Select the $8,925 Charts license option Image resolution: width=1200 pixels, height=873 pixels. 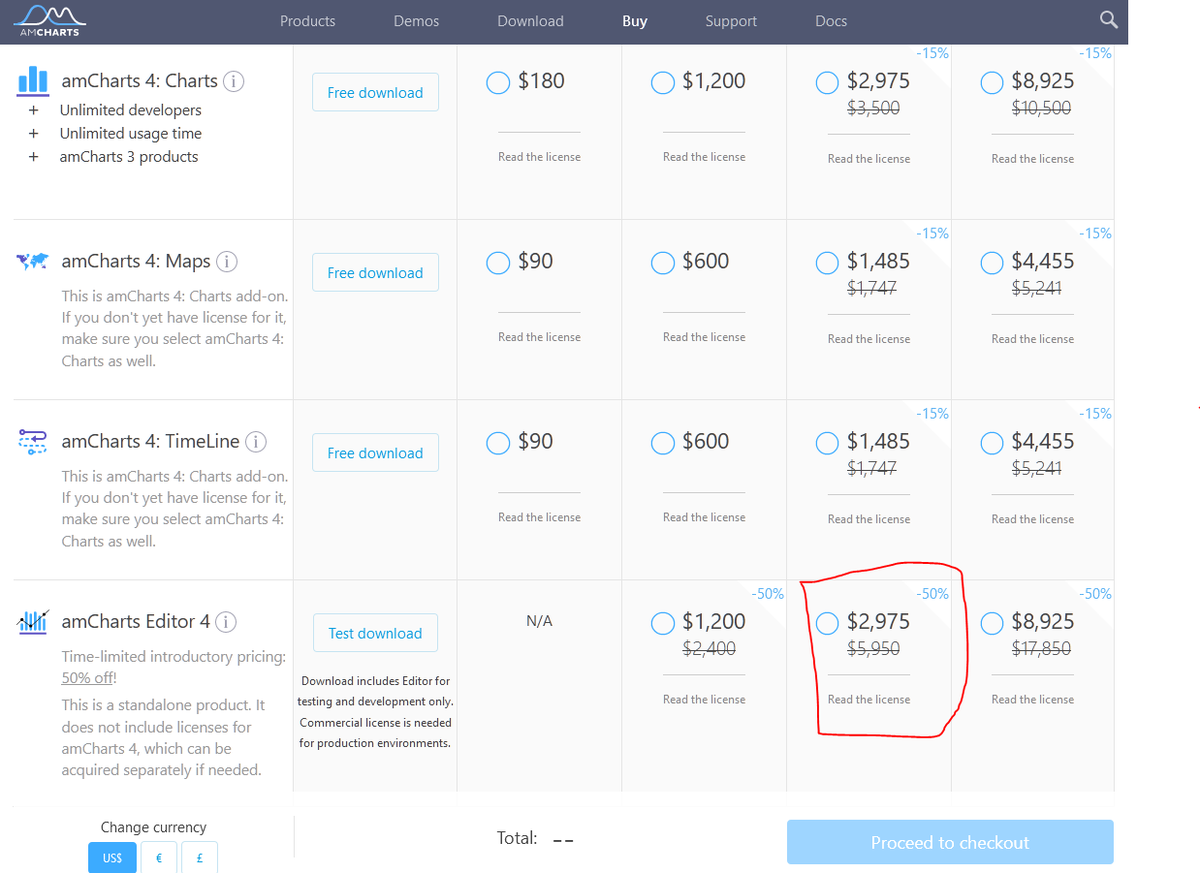point(992,82)
